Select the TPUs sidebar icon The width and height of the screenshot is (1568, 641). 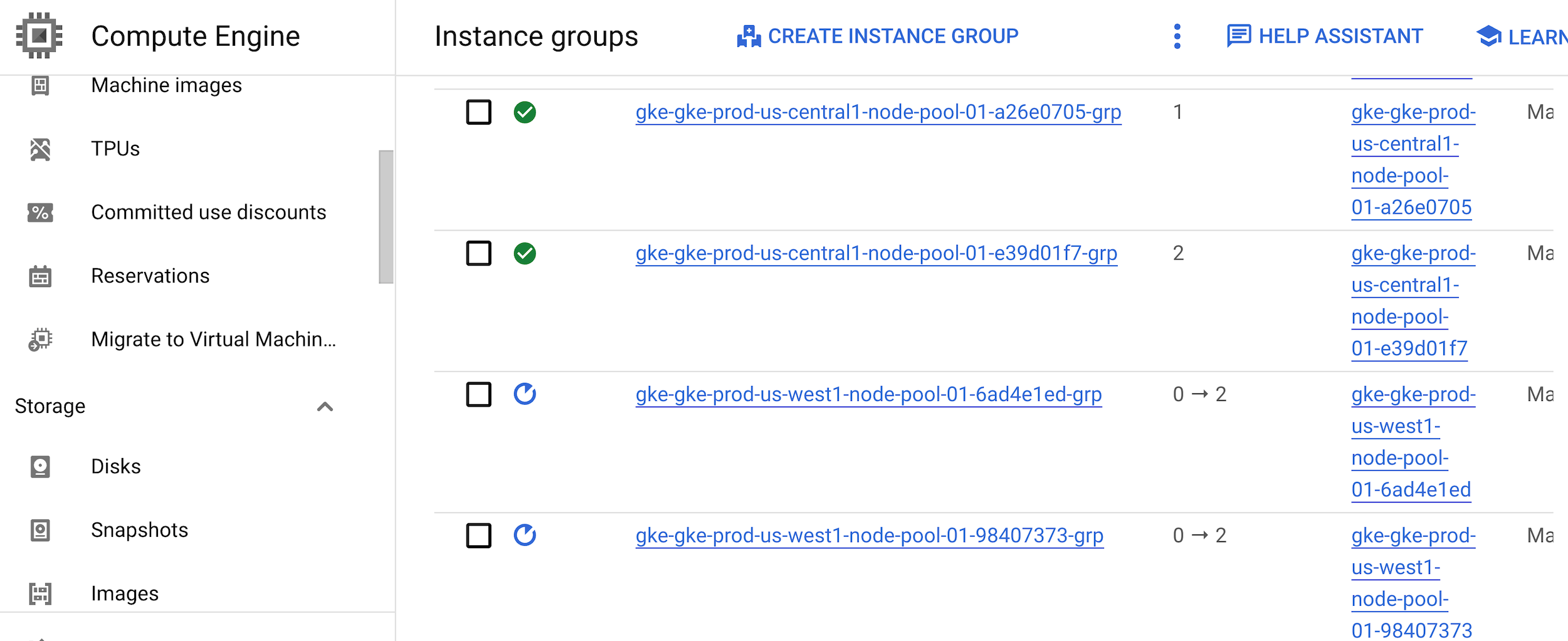click(39, 149)
